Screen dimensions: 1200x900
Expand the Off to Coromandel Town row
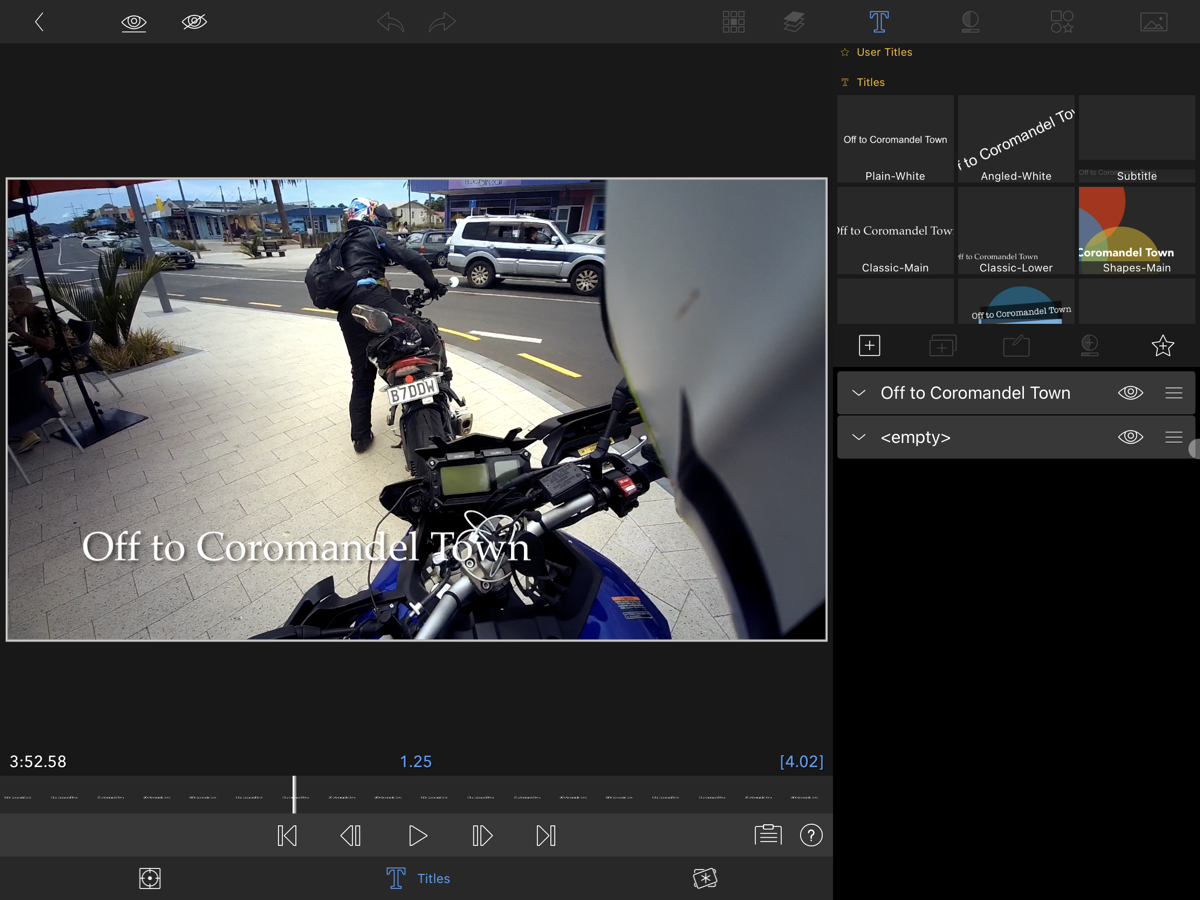[x=858, y=393]
